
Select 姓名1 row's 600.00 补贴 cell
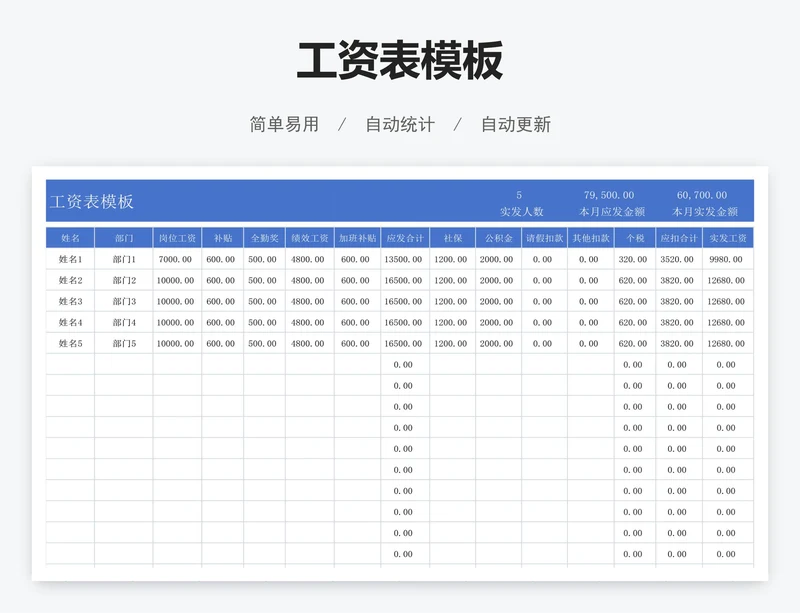point(223,259)
